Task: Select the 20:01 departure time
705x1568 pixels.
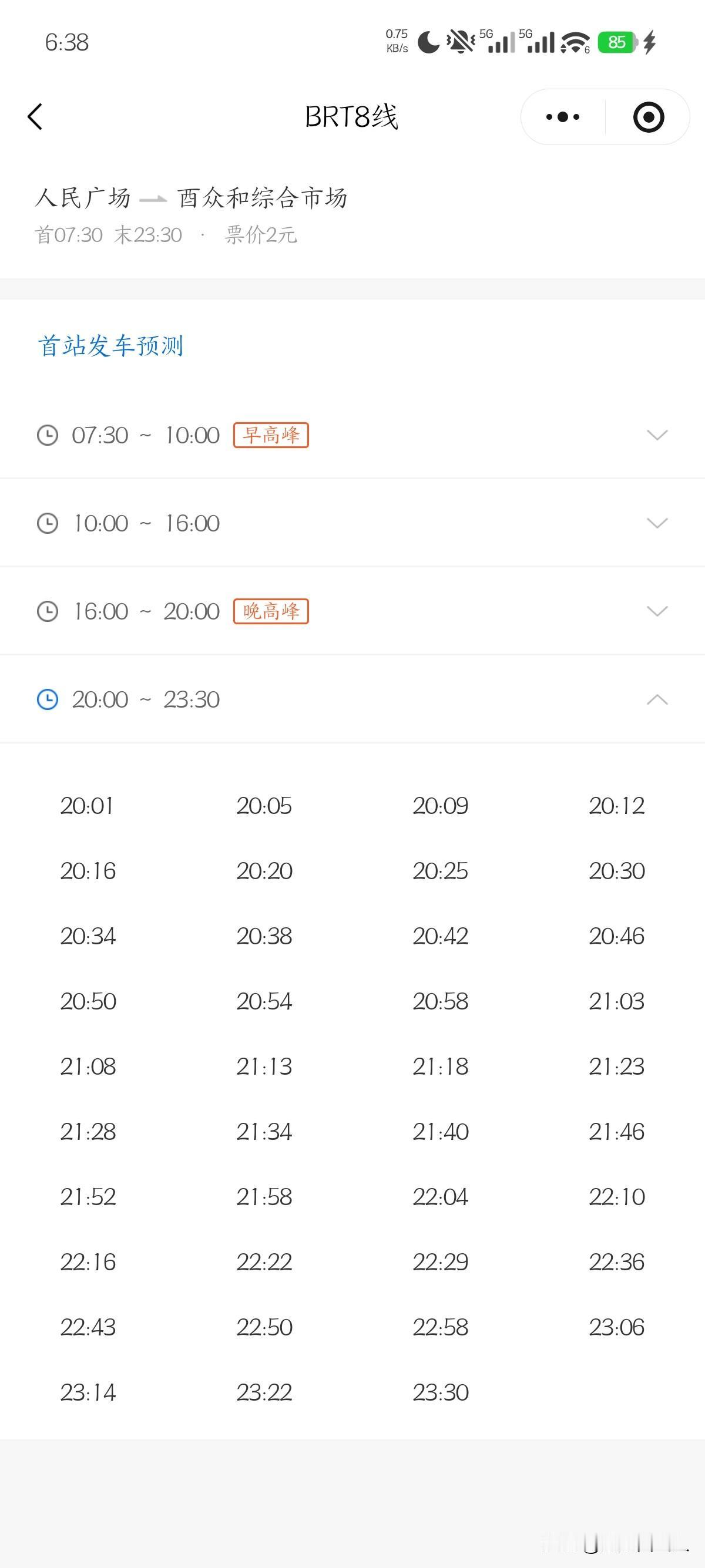Action: point(87,805)
